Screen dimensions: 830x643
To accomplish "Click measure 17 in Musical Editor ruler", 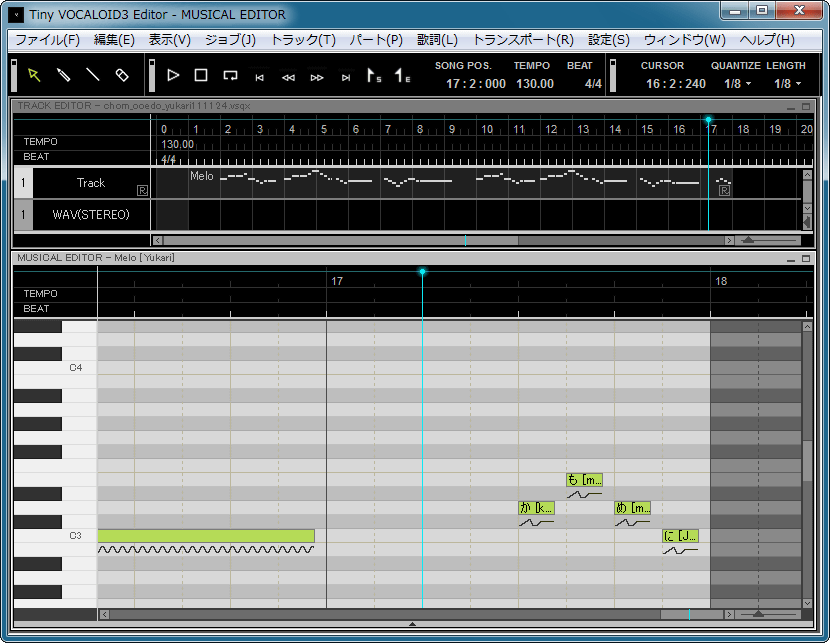I will [337, 281].
